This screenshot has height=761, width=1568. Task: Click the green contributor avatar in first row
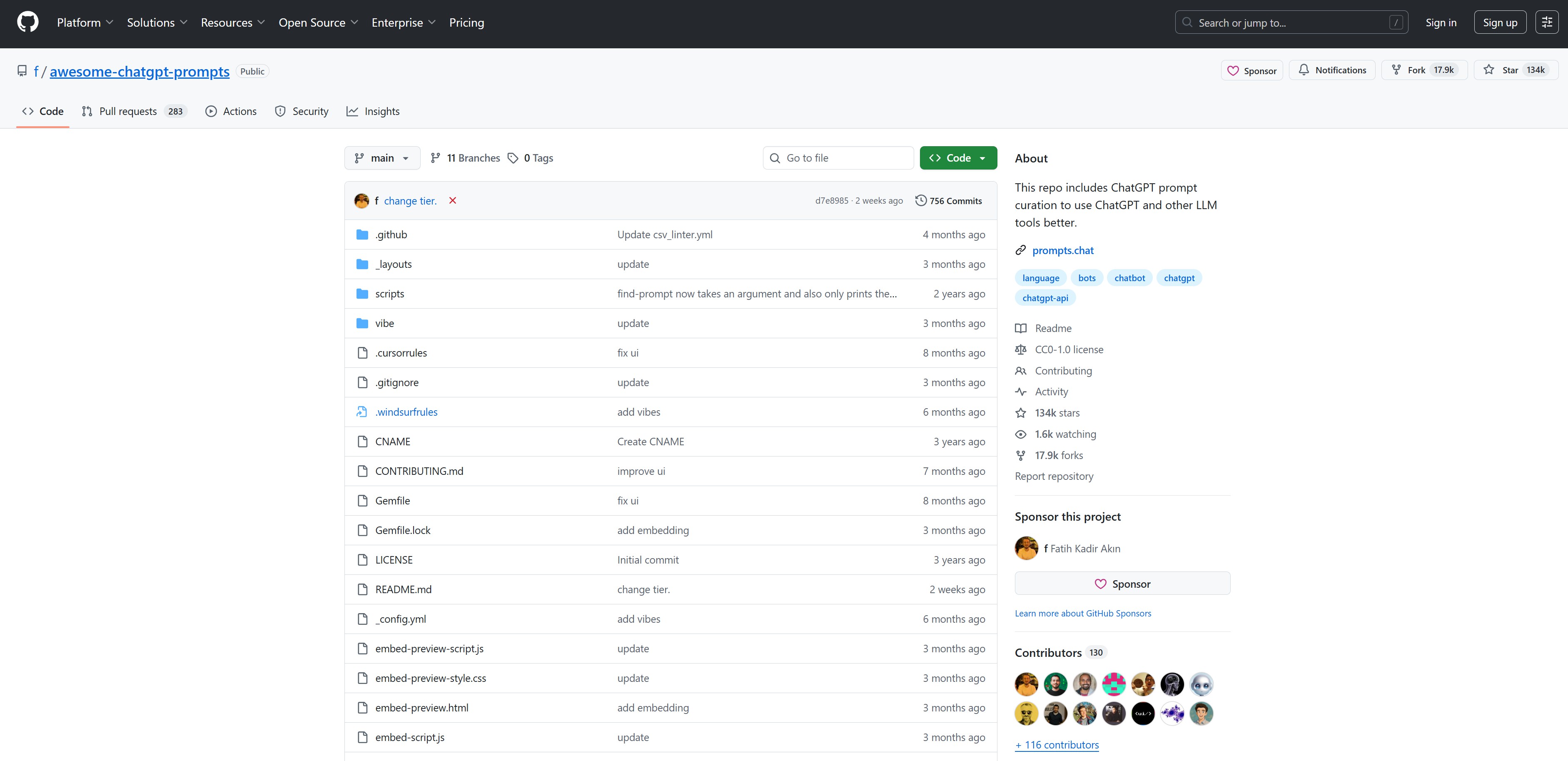click(1055, 684)
